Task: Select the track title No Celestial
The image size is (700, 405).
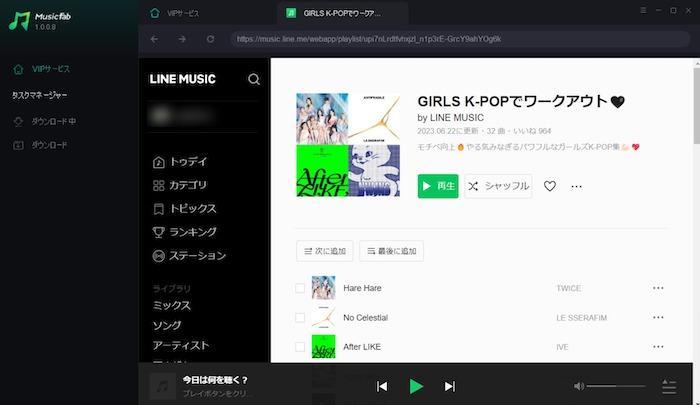Action: [x=366, y=317]
